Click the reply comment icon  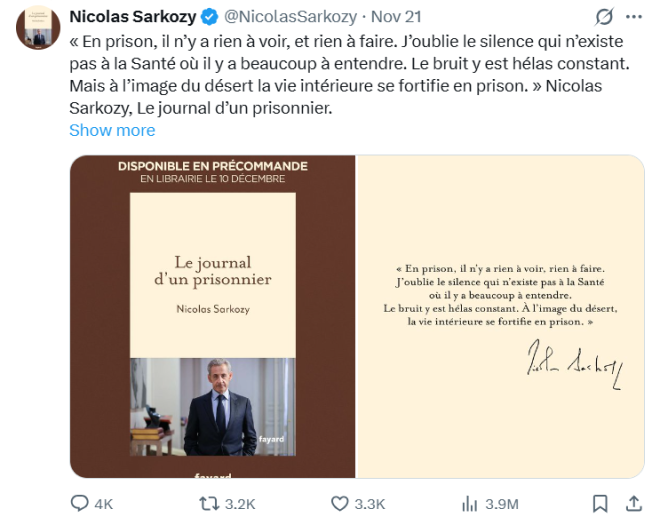(79, 503)
